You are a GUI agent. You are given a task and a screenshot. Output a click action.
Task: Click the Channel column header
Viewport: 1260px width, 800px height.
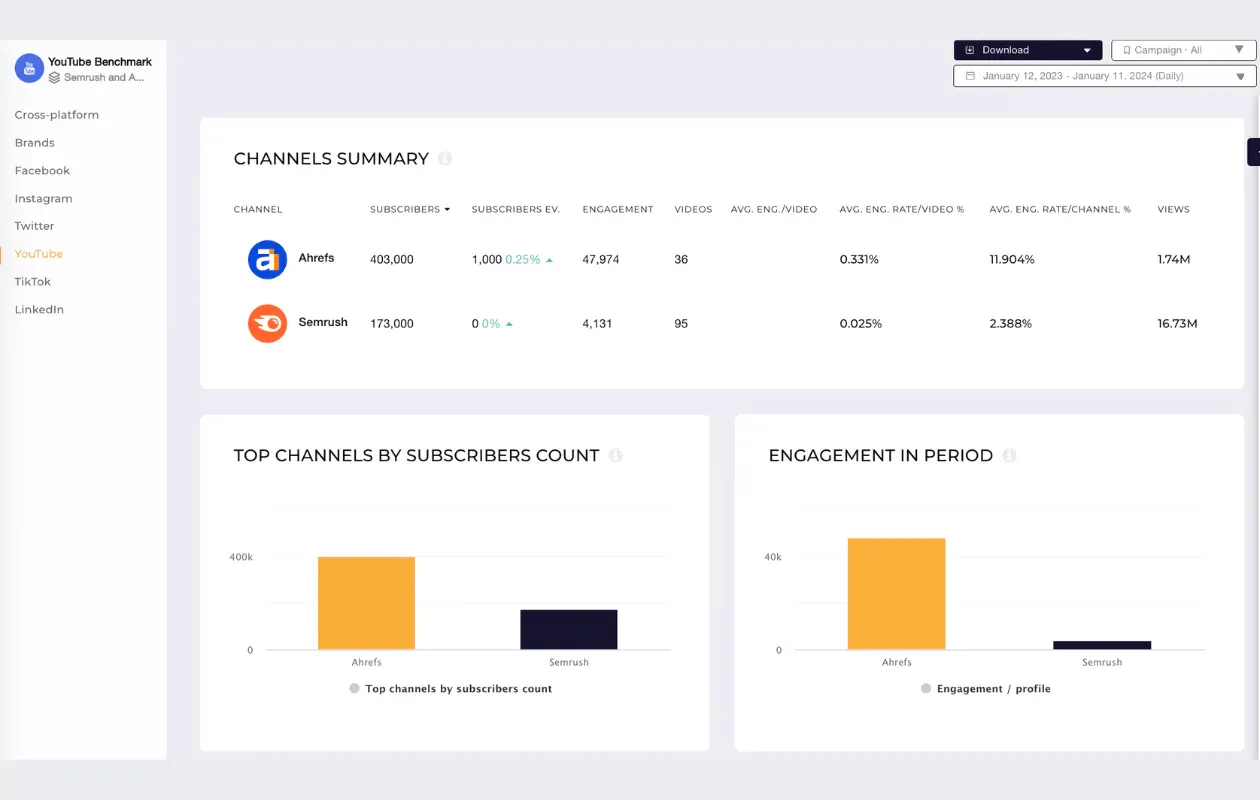click(258, 210)
